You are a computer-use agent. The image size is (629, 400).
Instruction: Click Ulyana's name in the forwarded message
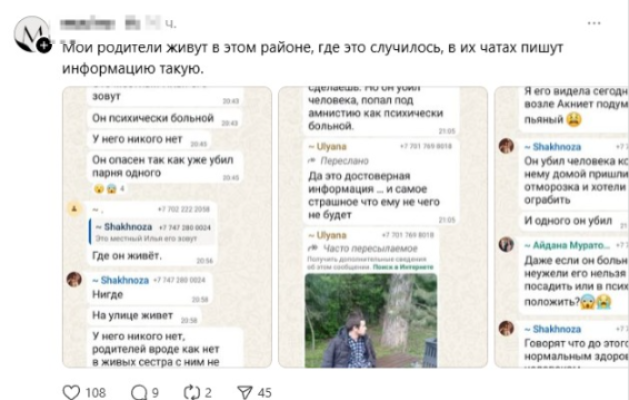click(327, 147)
